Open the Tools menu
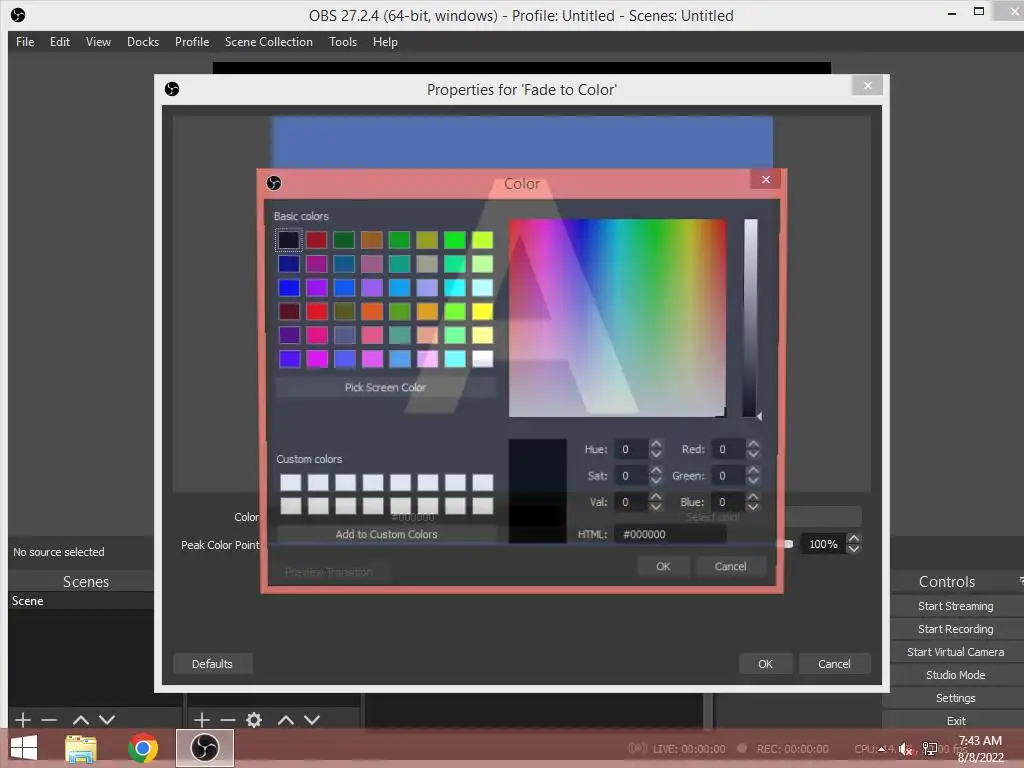1024x768 pixels. [343, 42]
